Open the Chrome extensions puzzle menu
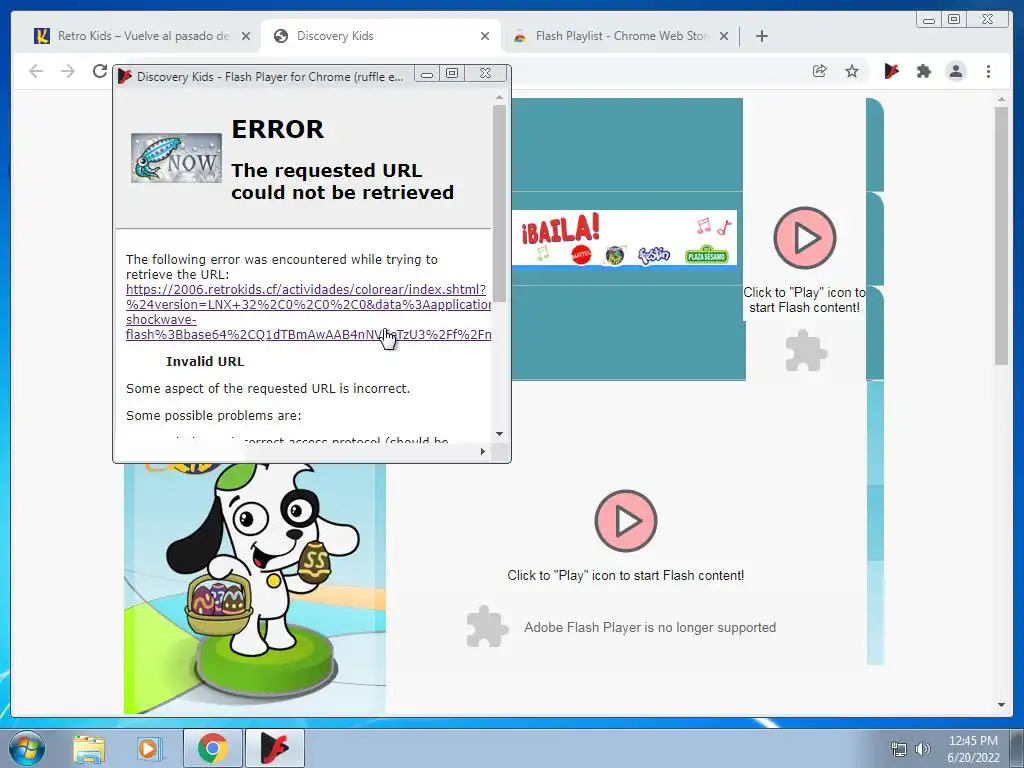The height and width of the screenshot is (768, 1024). pos(923,71)
